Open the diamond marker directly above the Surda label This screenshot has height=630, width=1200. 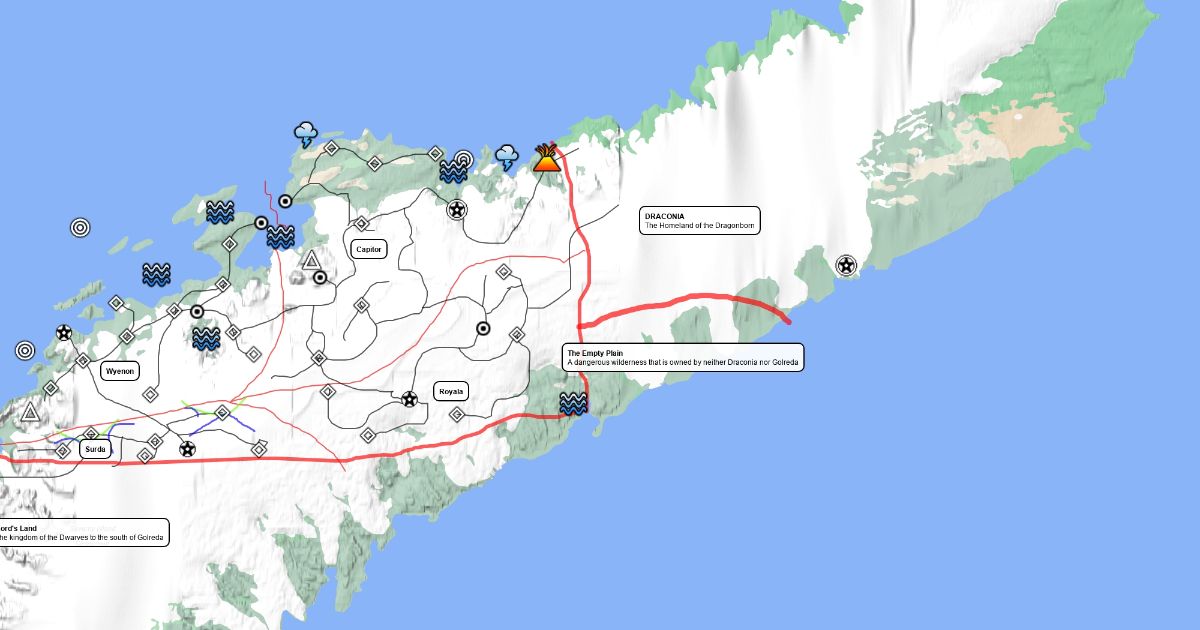coord(92,434)
